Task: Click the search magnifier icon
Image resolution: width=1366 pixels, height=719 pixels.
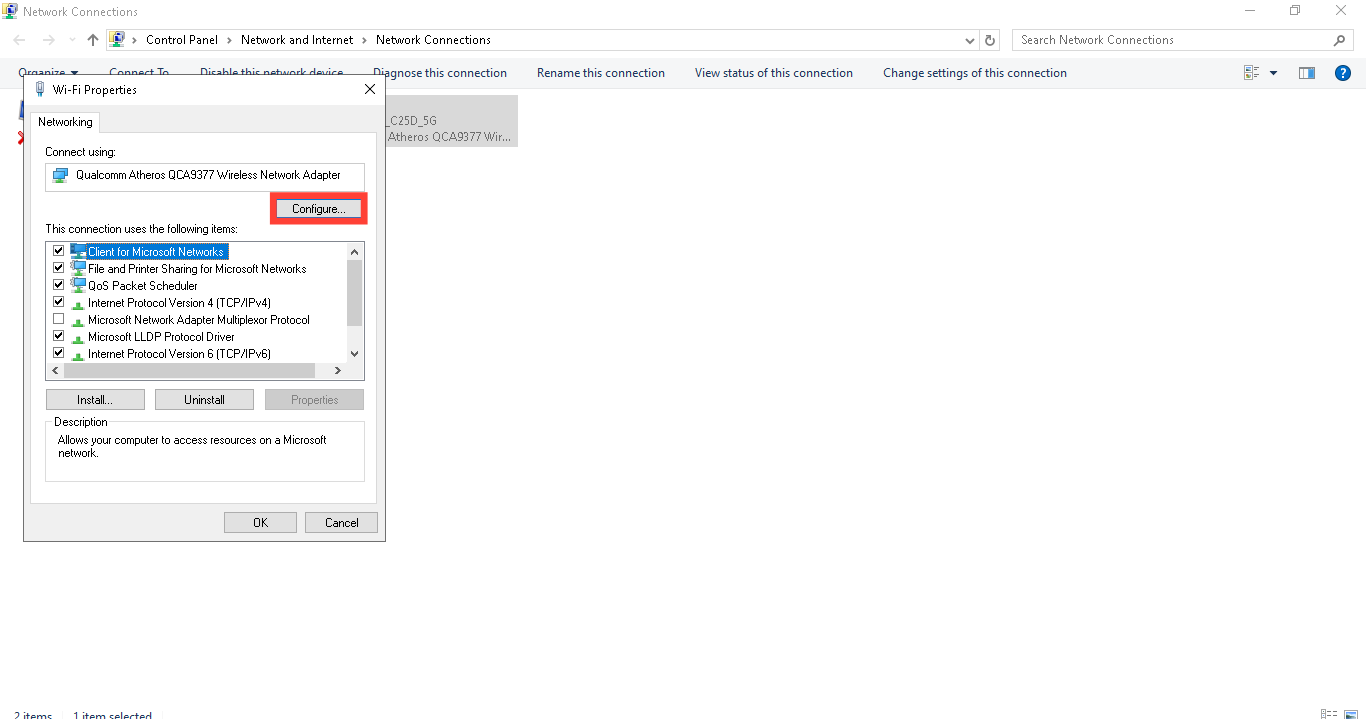Action: pos(1340,40)
